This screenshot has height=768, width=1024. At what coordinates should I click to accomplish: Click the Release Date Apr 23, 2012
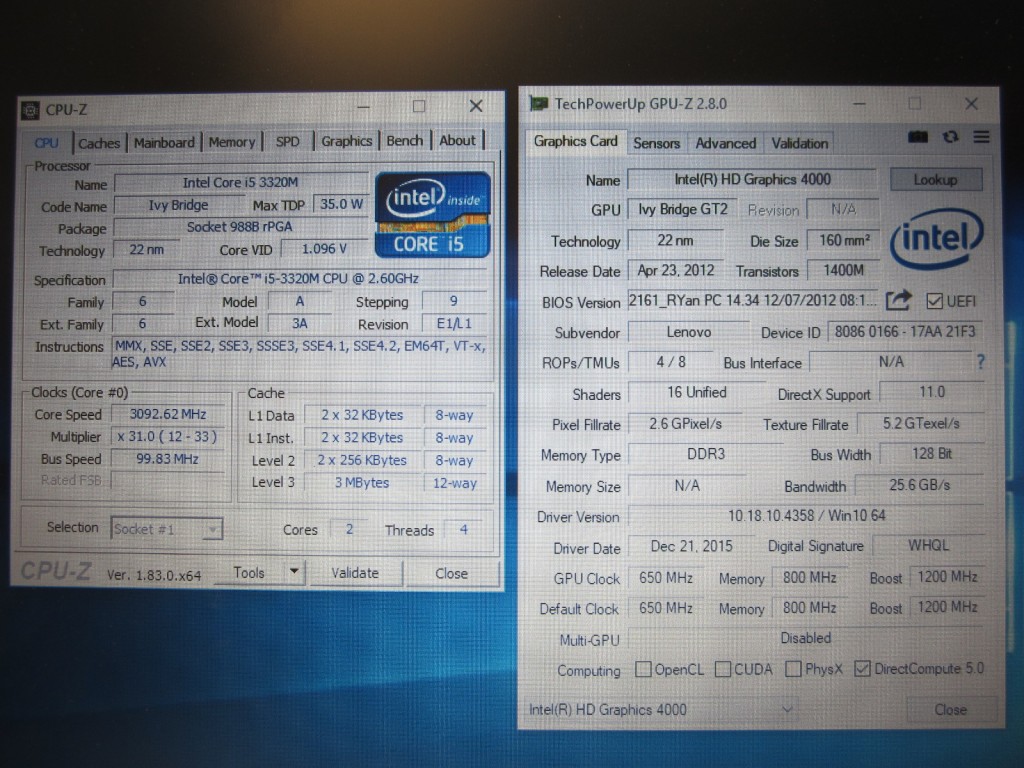(x=676, y=270)
